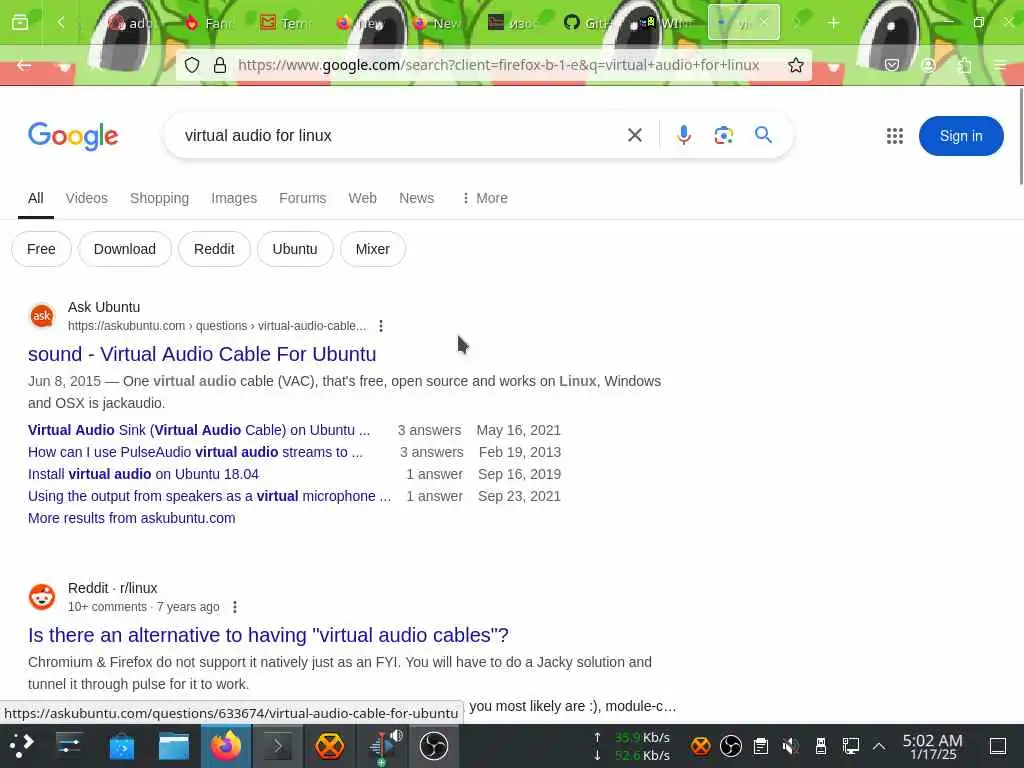Image resolution: width=1024 pixels, height=768 pixels.
Task: Open the KDE application launcher
Action: click(21, 746)
